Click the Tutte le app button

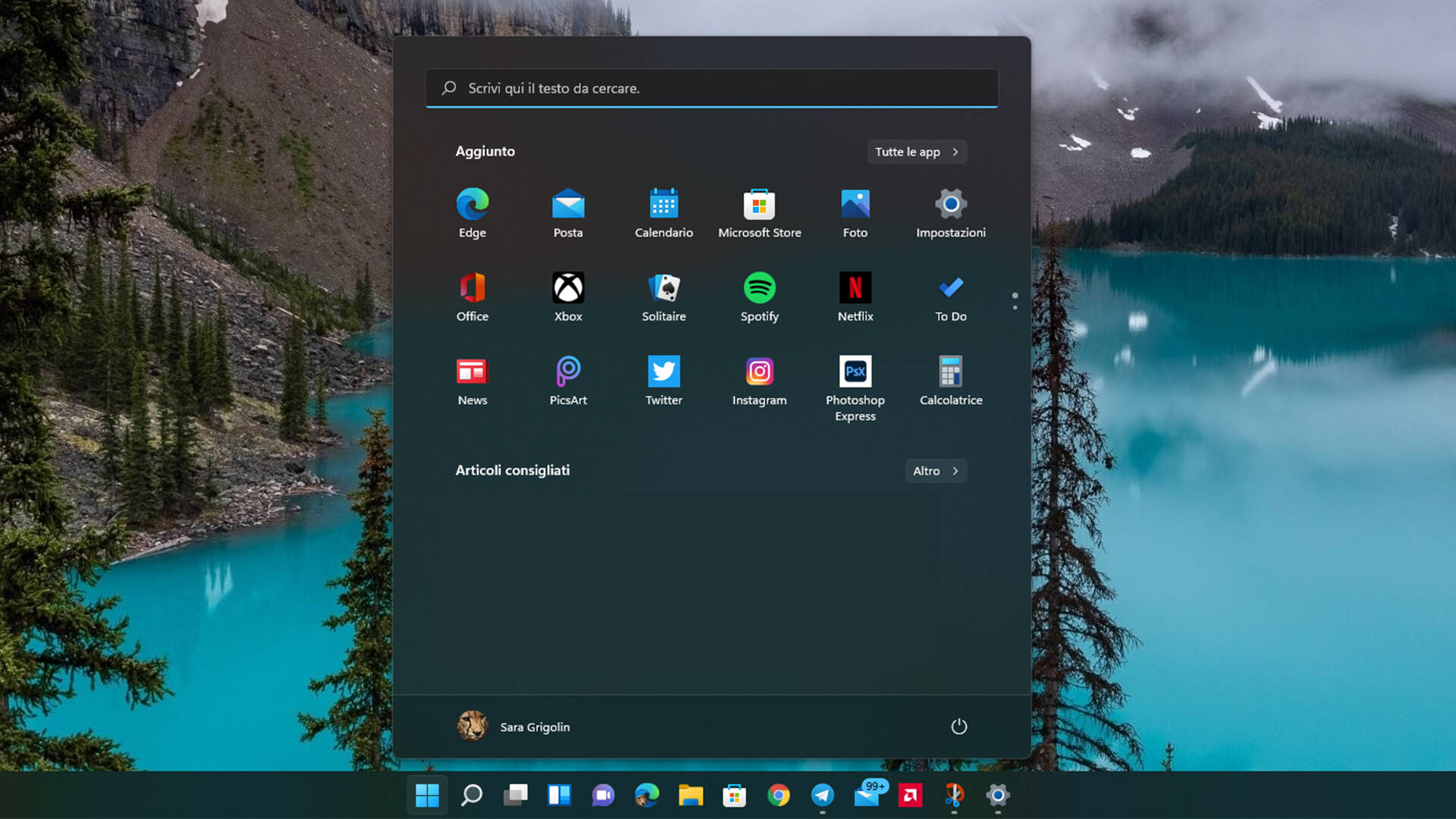pyautogui.click(x=916, y=152)
